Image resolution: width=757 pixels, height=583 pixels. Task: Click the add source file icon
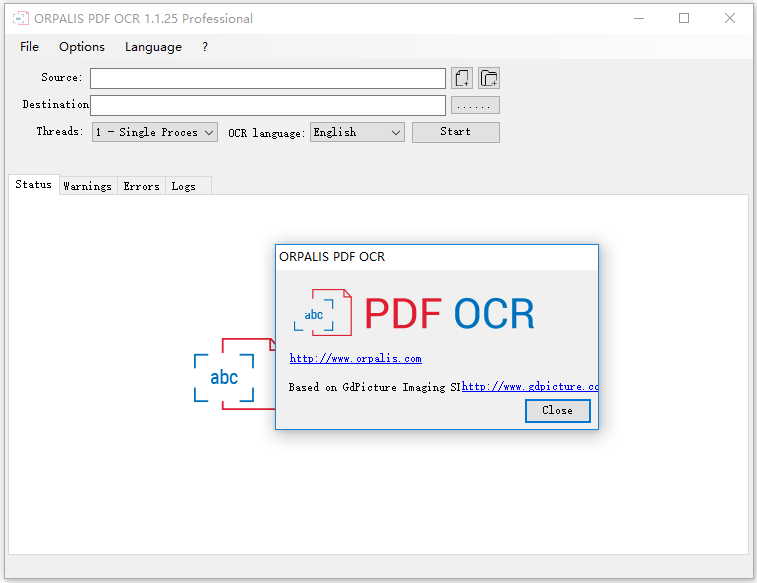(x=462, y=78)
